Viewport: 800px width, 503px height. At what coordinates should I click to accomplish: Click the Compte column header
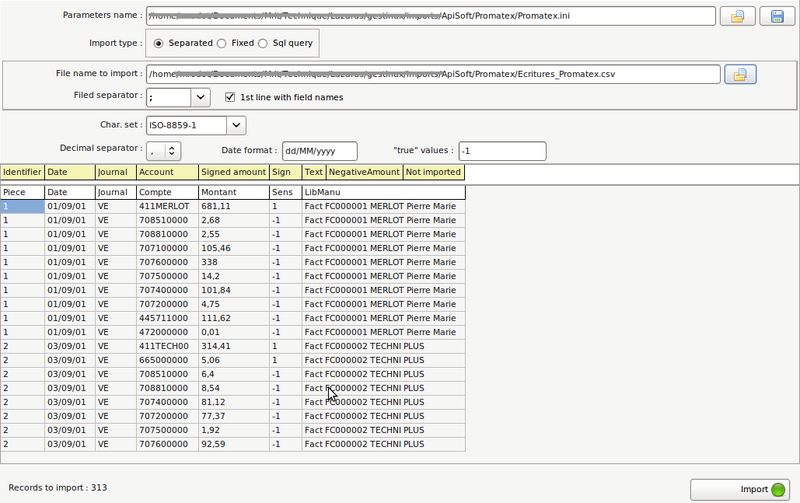[167, 192]
